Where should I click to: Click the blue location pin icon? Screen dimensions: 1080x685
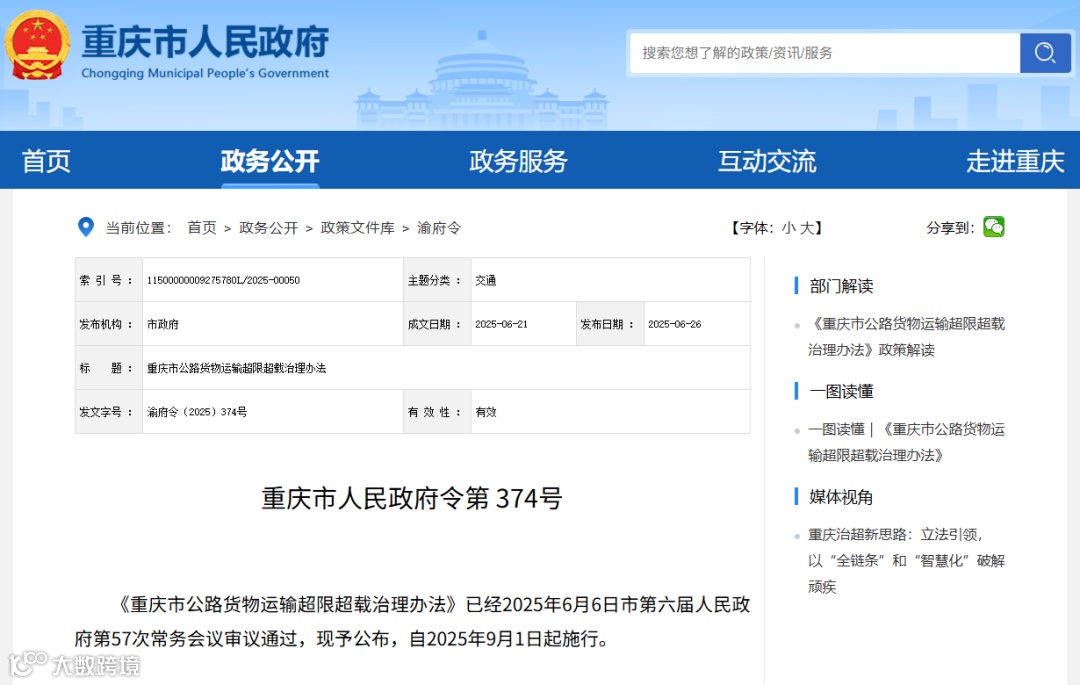click(x=86, y=226)
